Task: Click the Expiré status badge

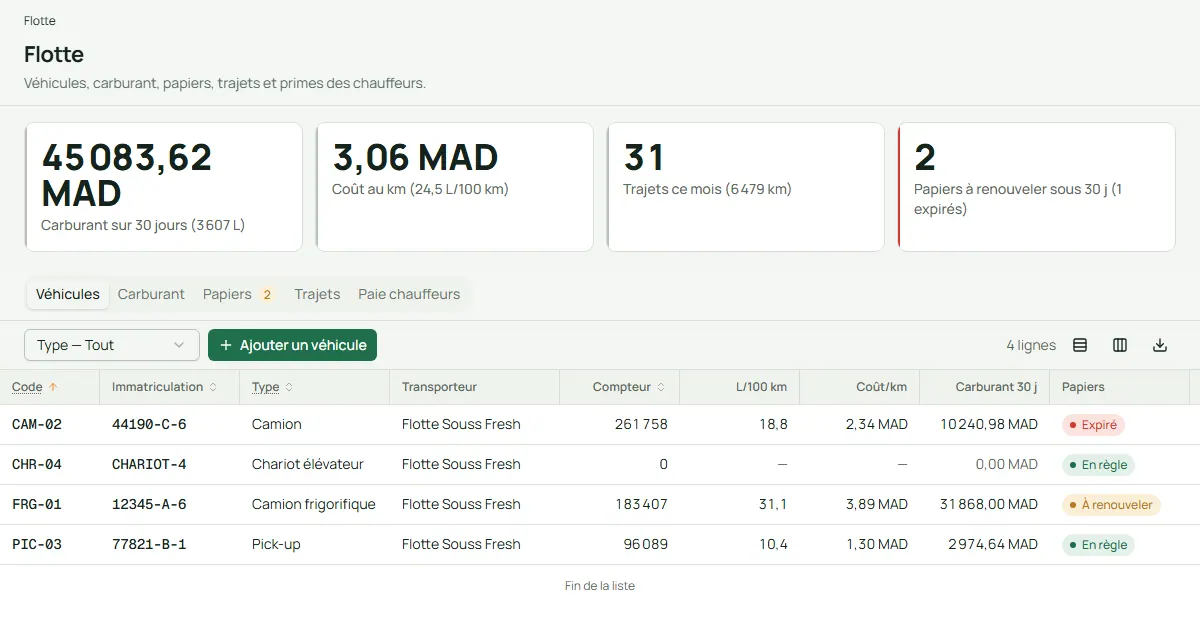Action: [1093, 425]
